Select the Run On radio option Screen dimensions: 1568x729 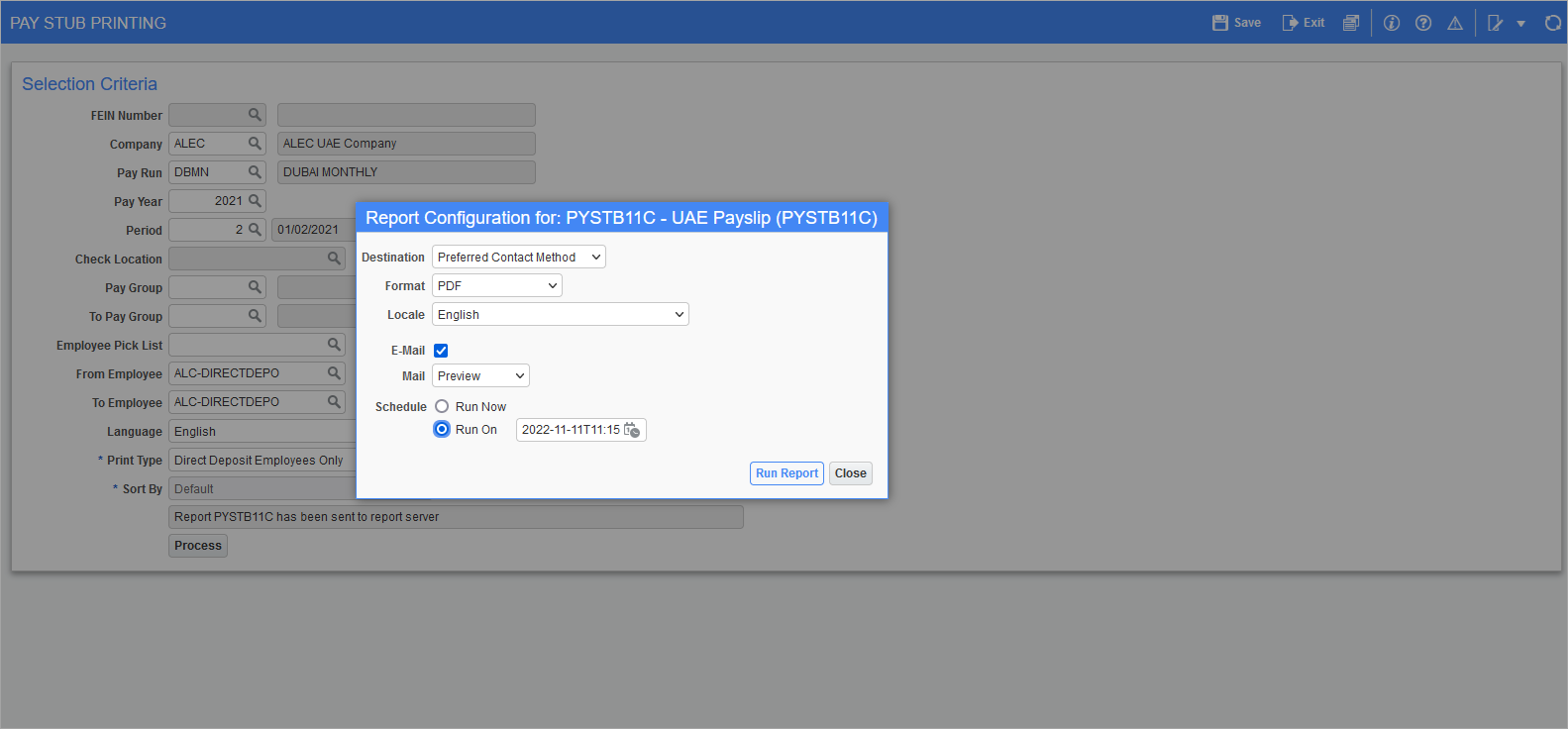click(442, 430)
